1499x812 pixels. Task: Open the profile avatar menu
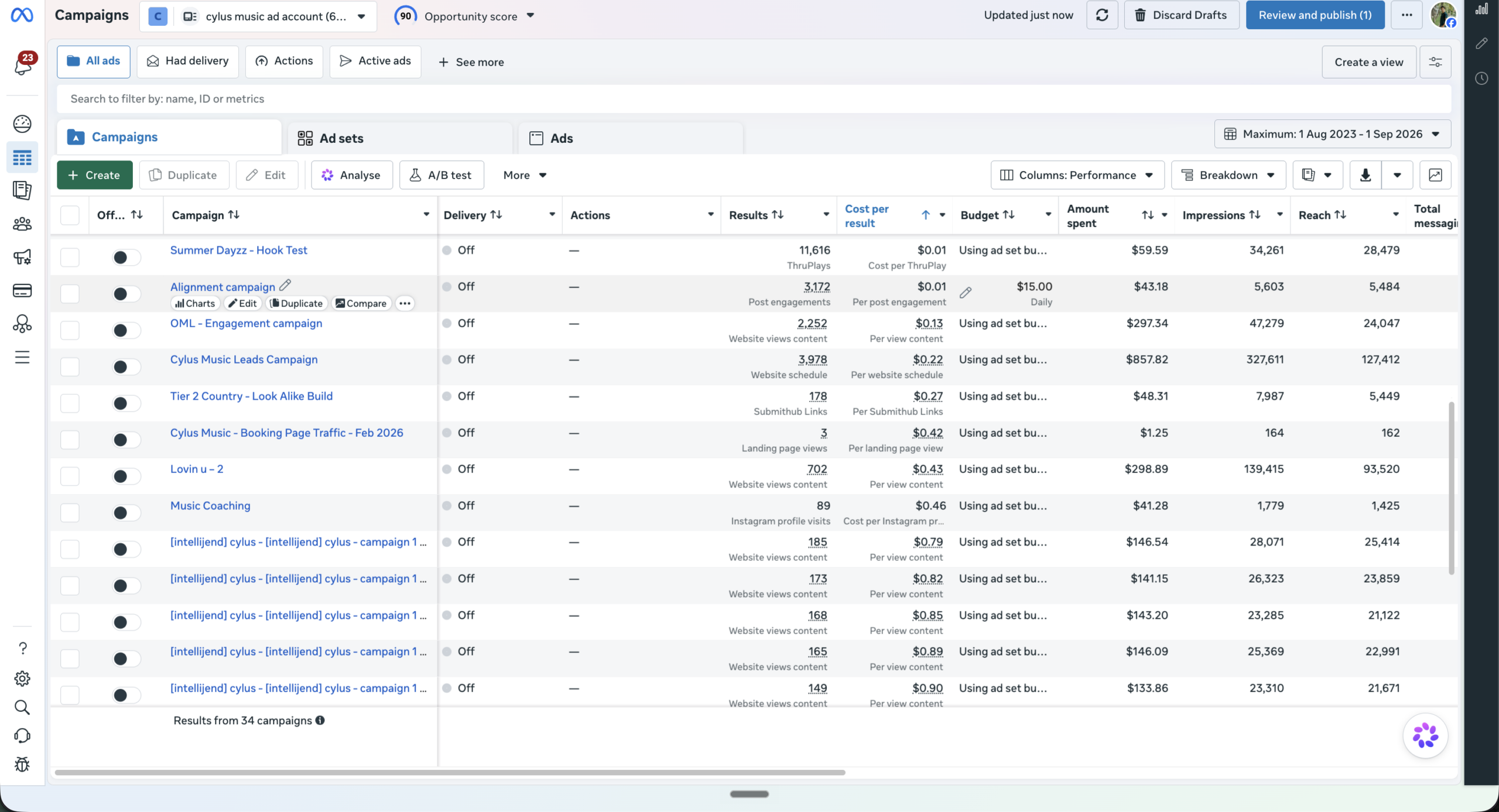pyautogui.click(x=1443, y=15)
